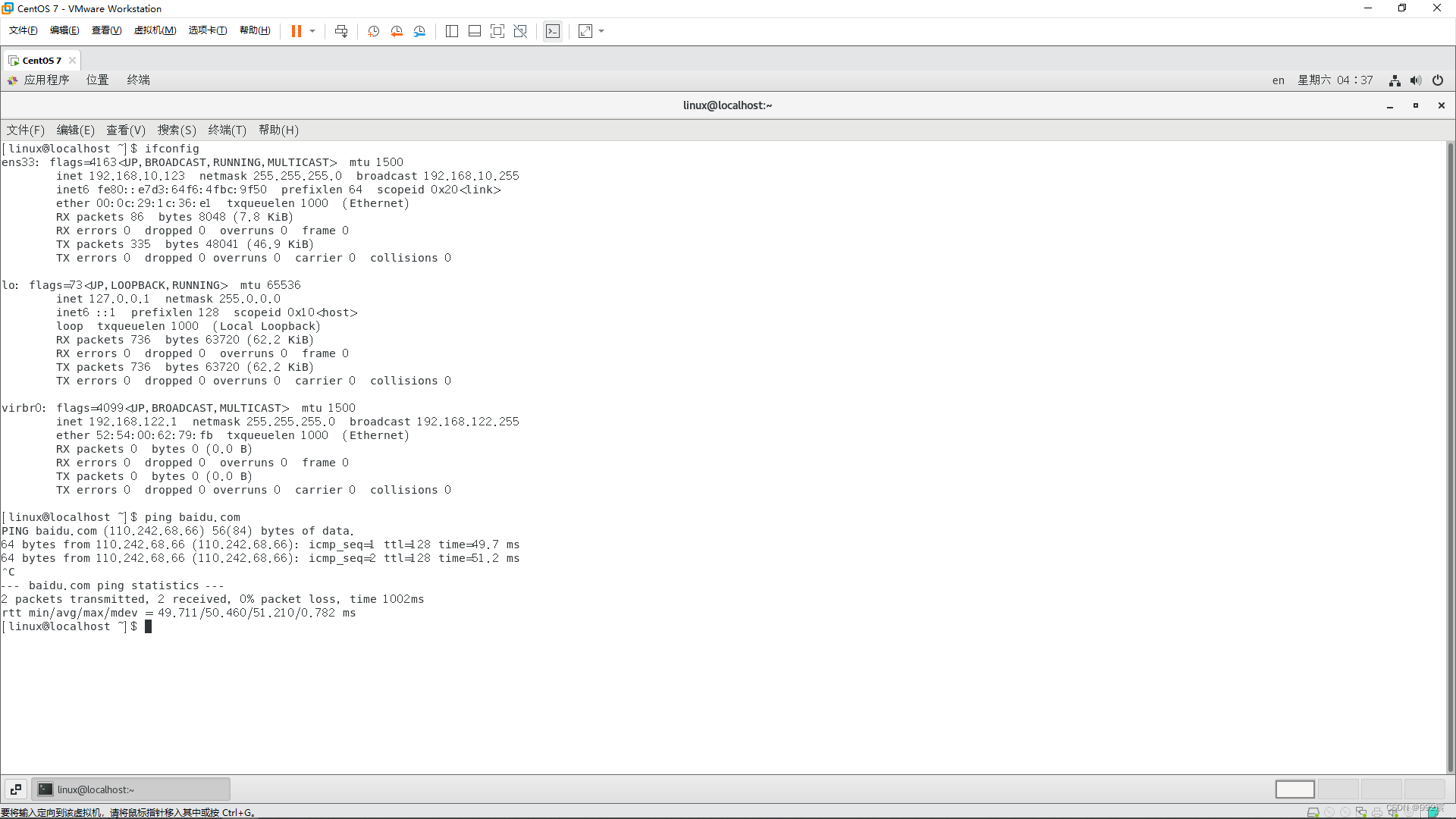Select the first workspace switcher box
The image size is (1456, 819).
click(x=1294, y=789)
